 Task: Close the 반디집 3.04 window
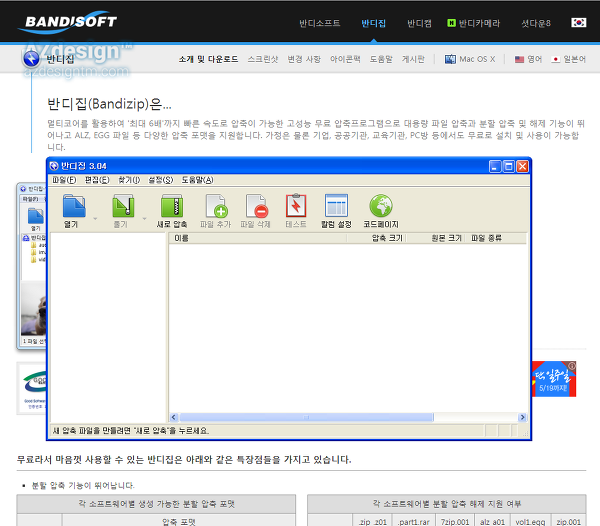(522, 166)
